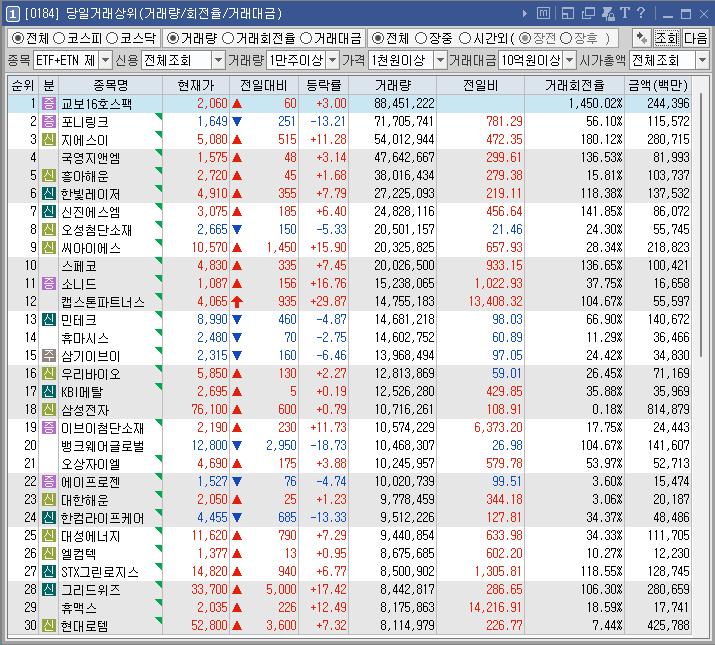Click the arrow icon in the title bar
This screenshot has width=715, height=645.
click(525, 14)
